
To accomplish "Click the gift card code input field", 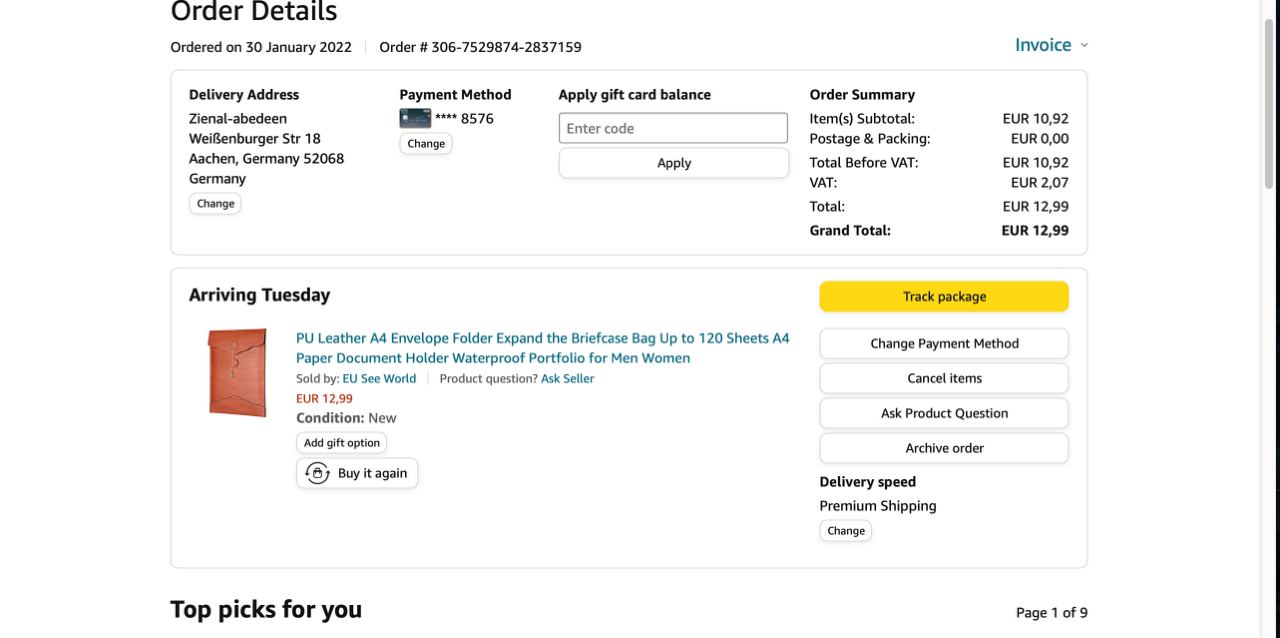I will [x=673, y=128].
